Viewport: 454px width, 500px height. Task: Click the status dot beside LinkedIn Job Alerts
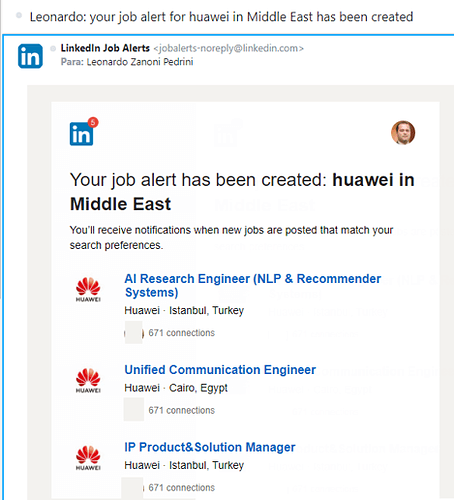coord(53,49)
